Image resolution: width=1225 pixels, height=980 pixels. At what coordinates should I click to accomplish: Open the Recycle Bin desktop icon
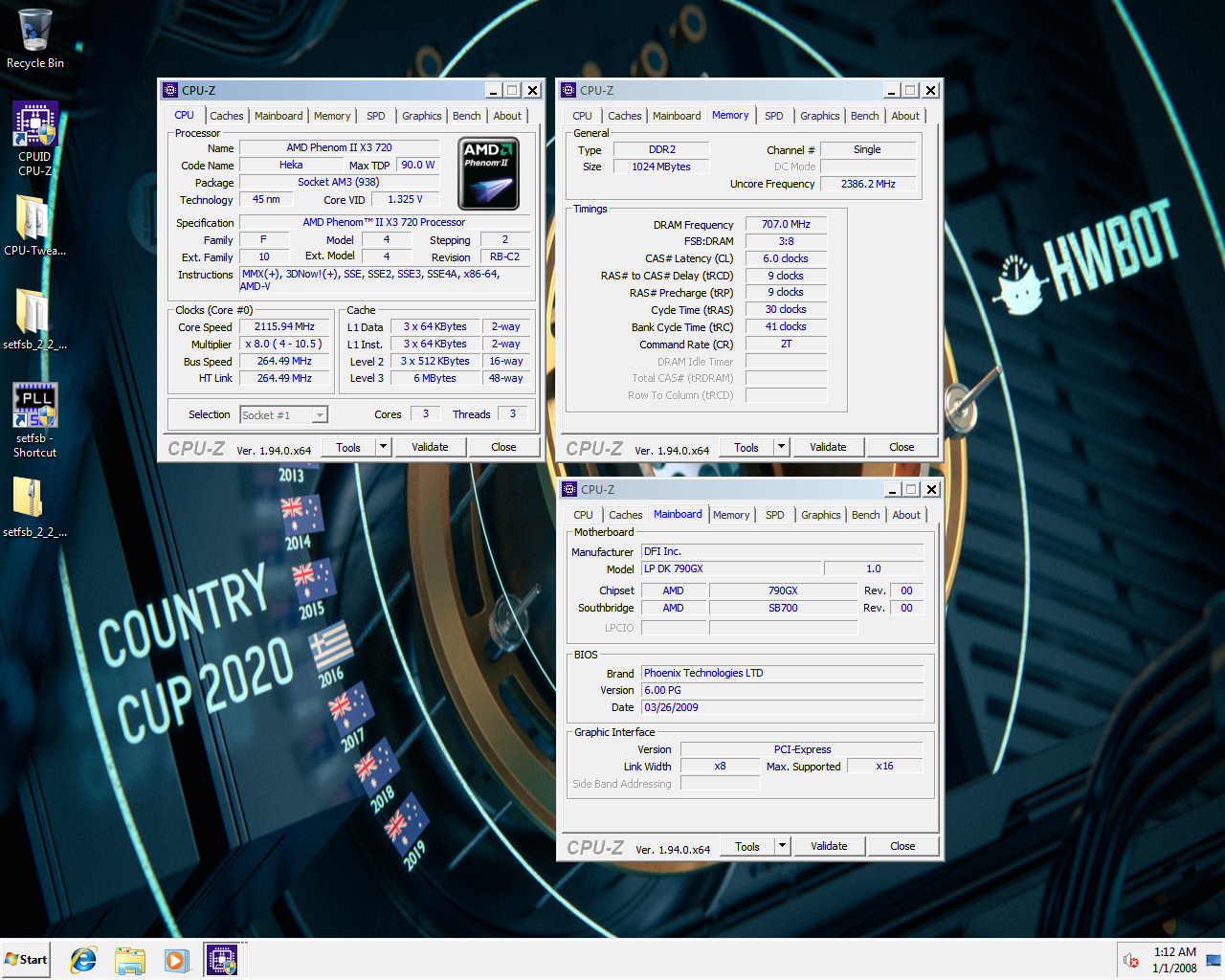[x=35, y=38]
